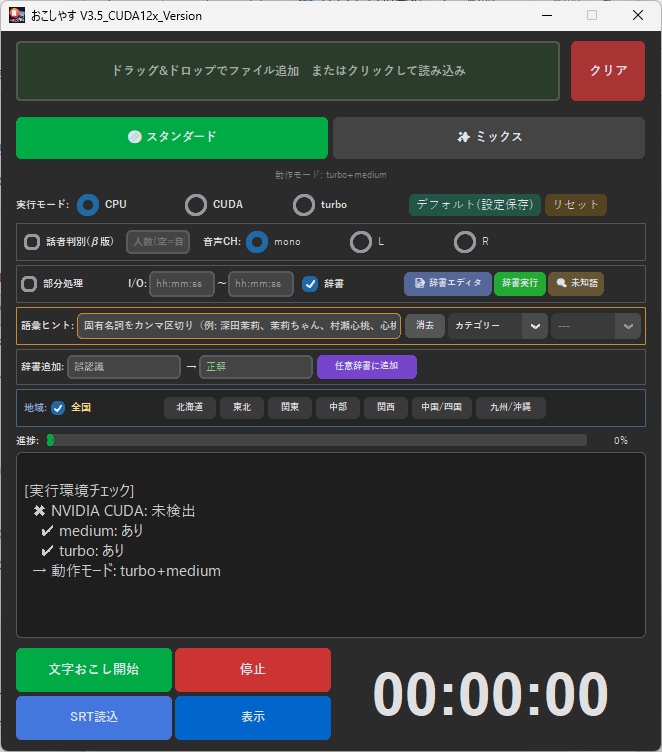Close the おこしやす window

[638, 15]
